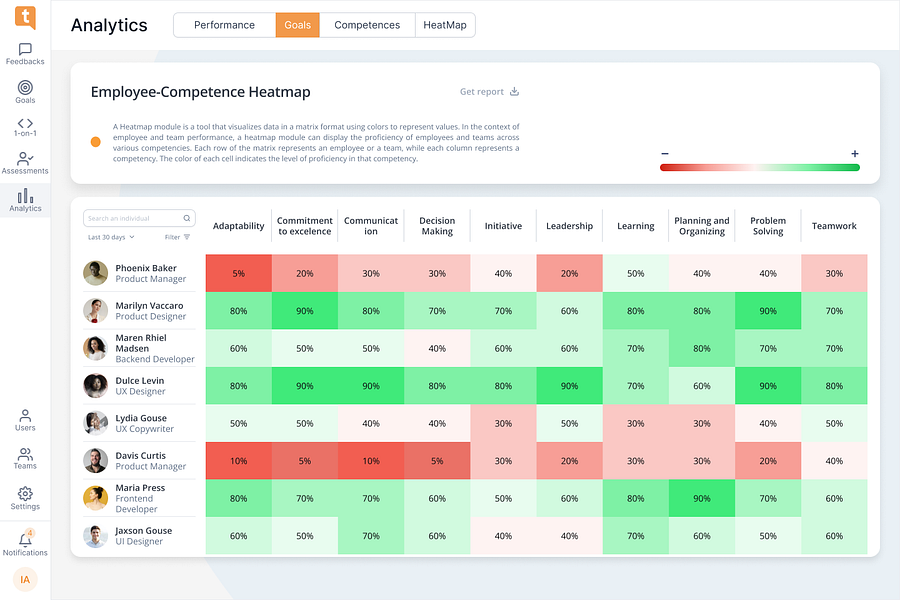900x600 pixels.
Task: Switch to the Competences tab
Action: point(367,25)
